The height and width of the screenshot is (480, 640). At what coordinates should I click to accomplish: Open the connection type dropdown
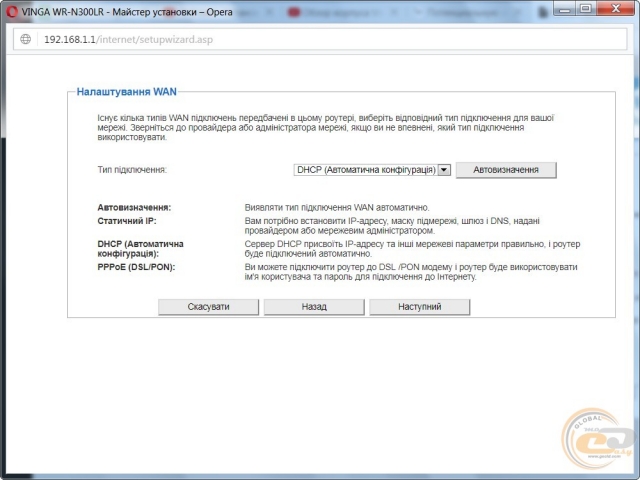point(372,170)
